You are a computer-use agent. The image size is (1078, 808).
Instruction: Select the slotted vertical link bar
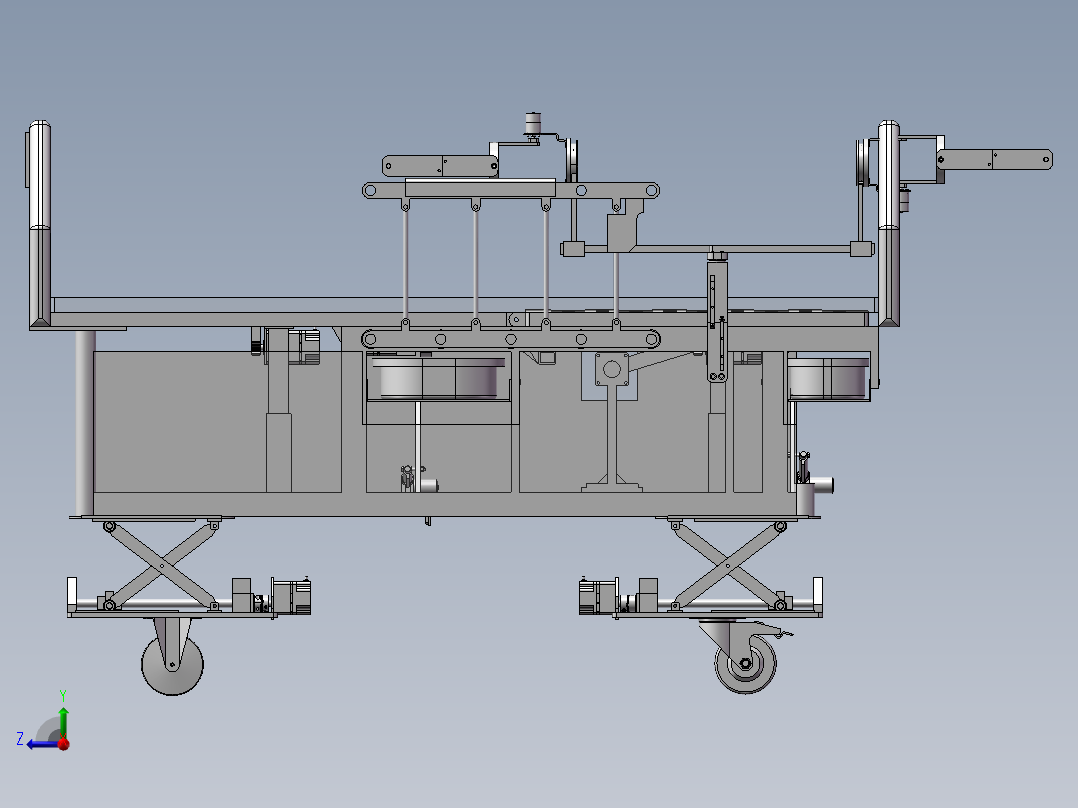[x=717, y=321]
